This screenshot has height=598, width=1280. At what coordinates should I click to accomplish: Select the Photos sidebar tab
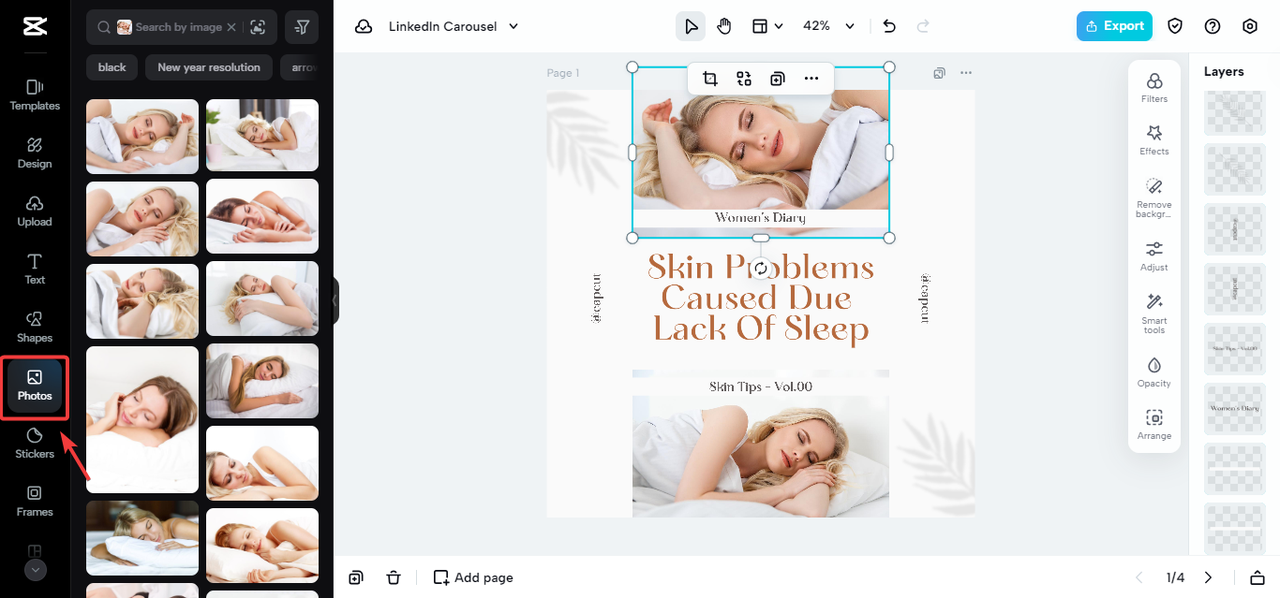click(34, 386)
